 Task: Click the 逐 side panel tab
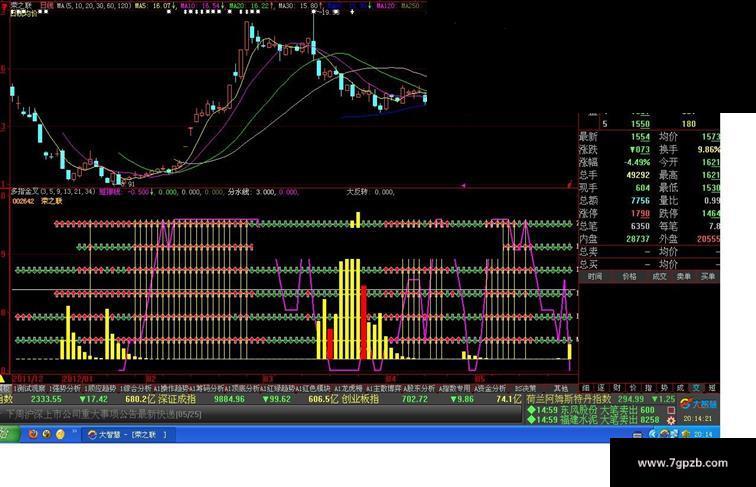click(x=601, y=388)
